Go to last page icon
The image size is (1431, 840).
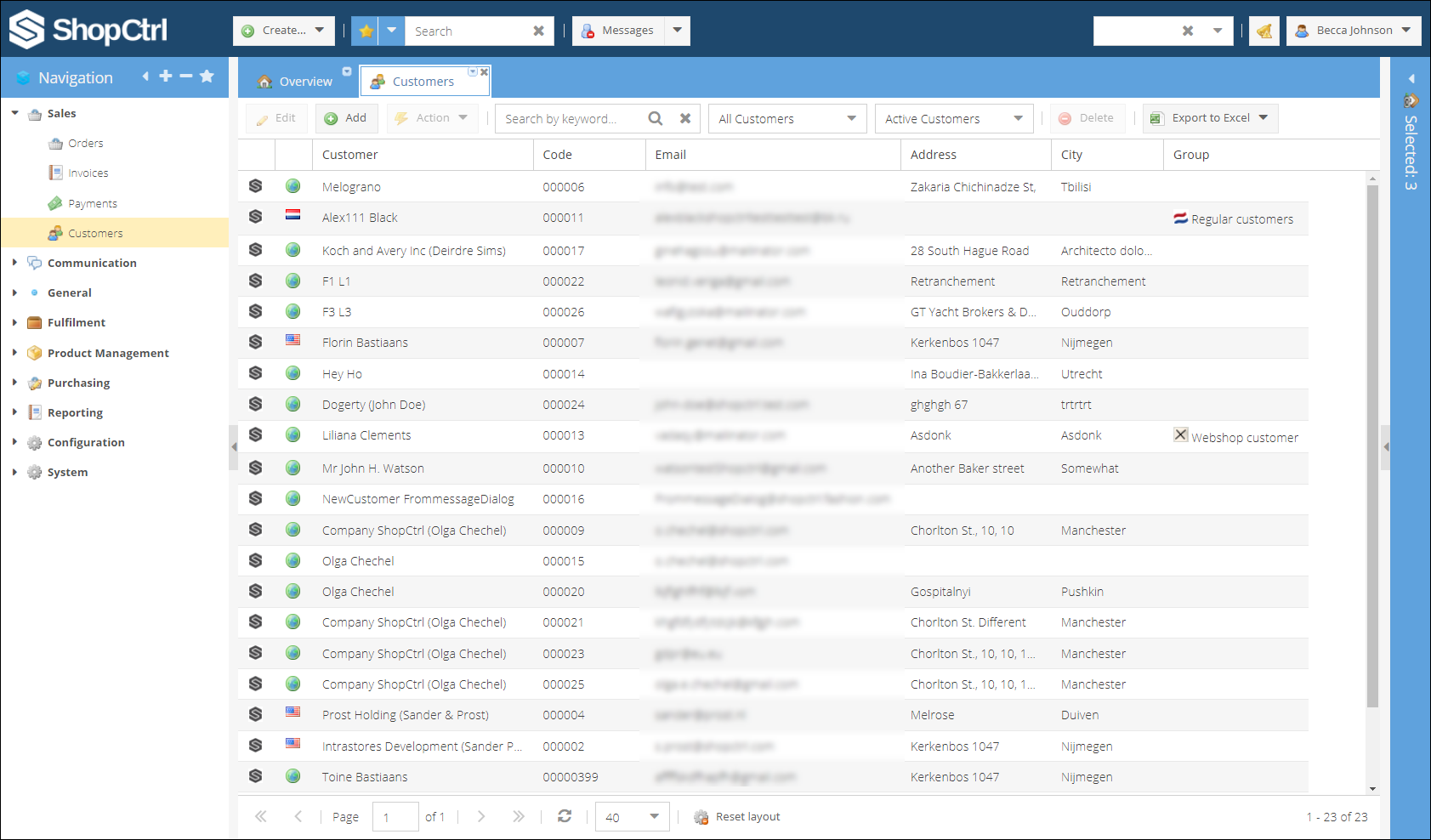[519, 816]
